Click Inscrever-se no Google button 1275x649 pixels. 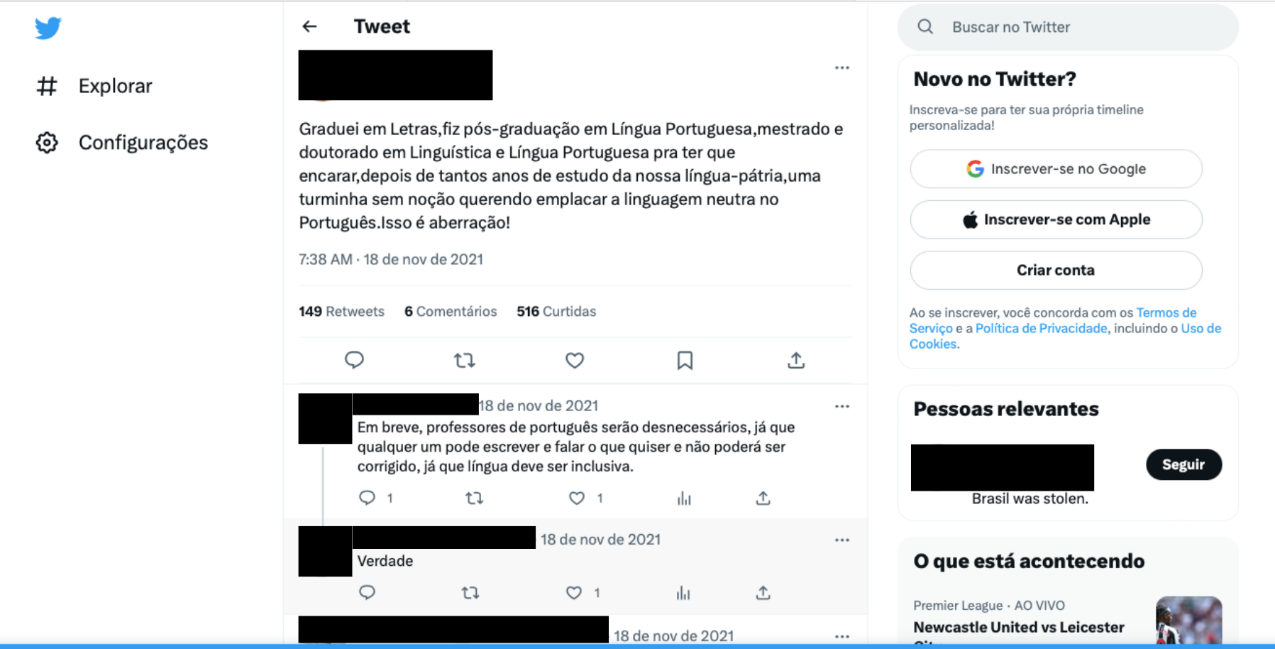(x=1056, y=169)
